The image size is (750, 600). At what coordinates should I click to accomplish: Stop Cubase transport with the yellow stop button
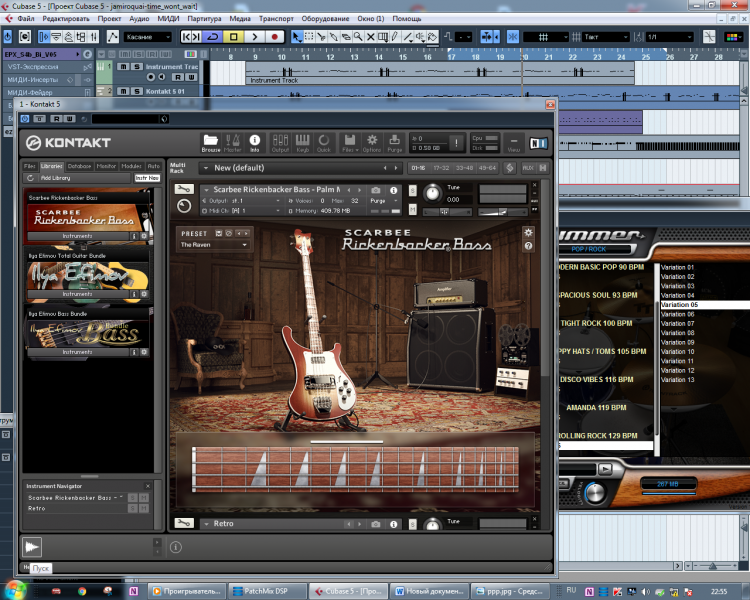coord(233,37)
